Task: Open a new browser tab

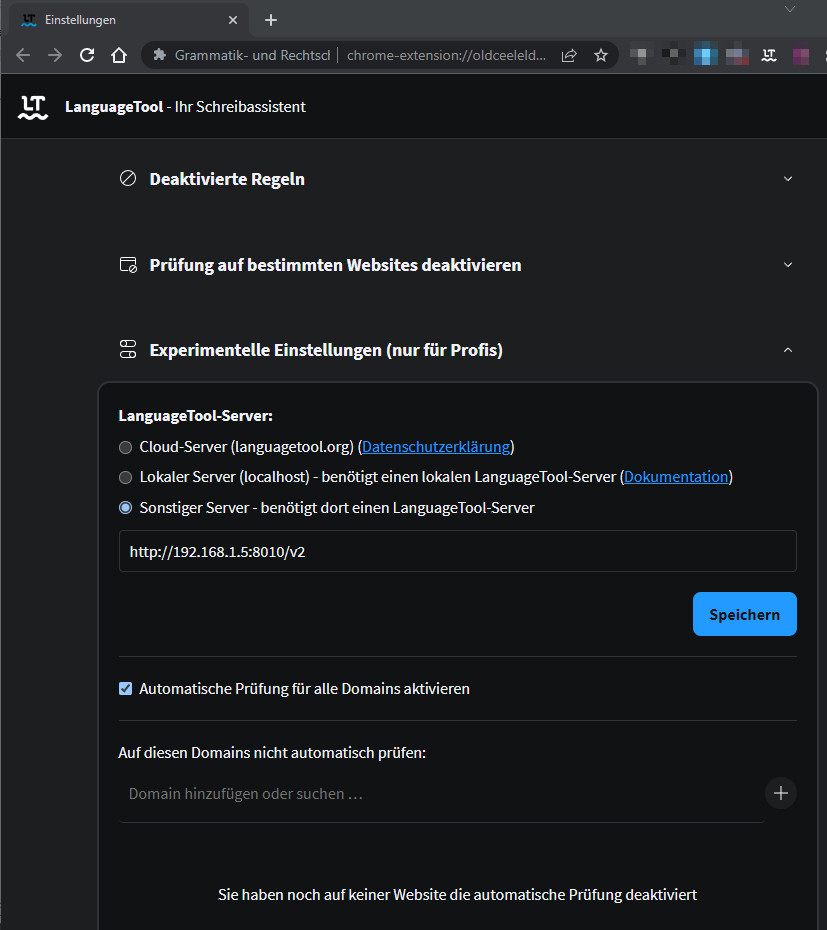Action: coord(271,19)
